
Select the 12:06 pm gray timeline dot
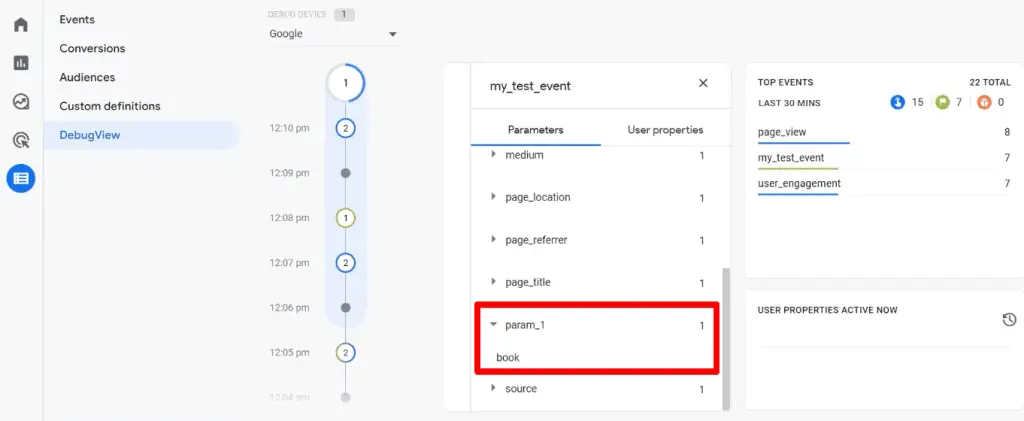[345, 307]
